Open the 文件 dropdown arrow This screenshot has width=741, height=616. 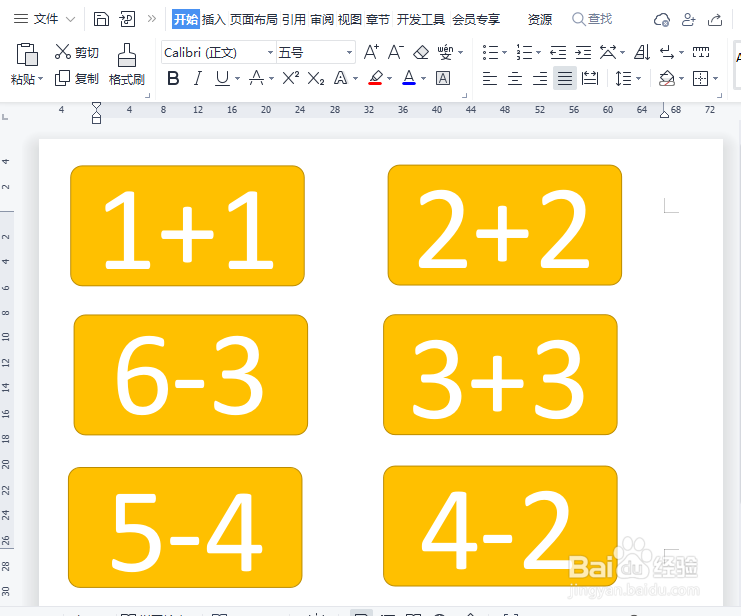(x=70, y=19)
